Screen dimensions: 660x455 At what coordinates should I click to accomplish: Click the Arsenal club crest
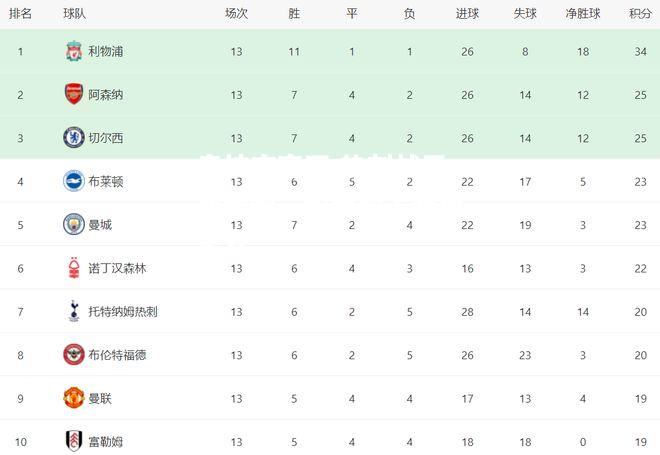[x=74, y=94]
